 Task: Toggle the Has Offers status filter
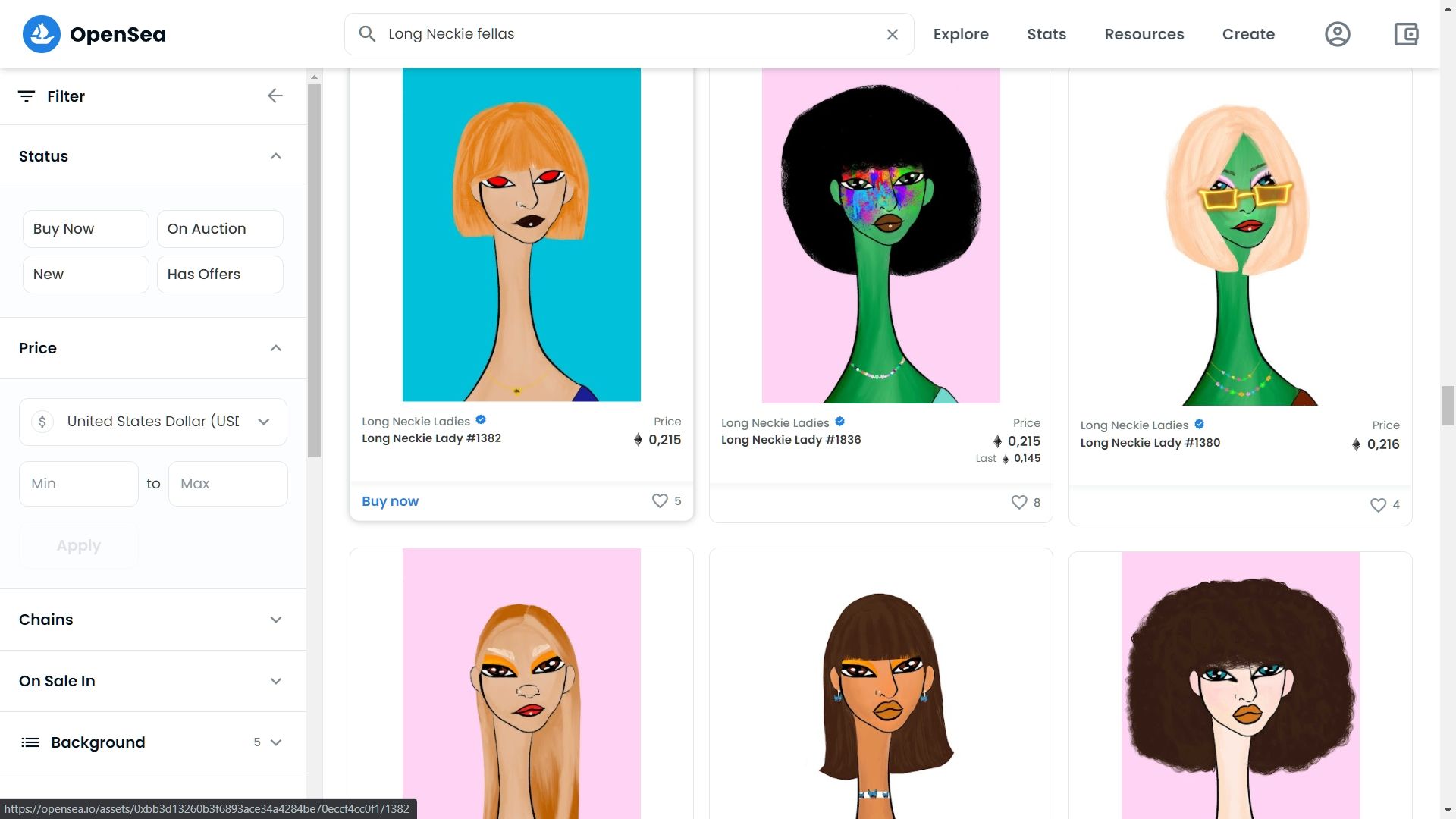[220, 275]
